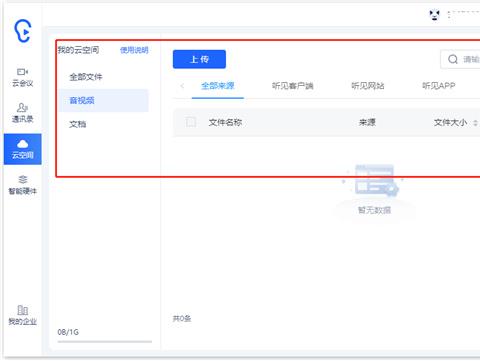Click the search magnifier icon
The height and width of the screenshot is (361, 480).
(x=453, y=59)
